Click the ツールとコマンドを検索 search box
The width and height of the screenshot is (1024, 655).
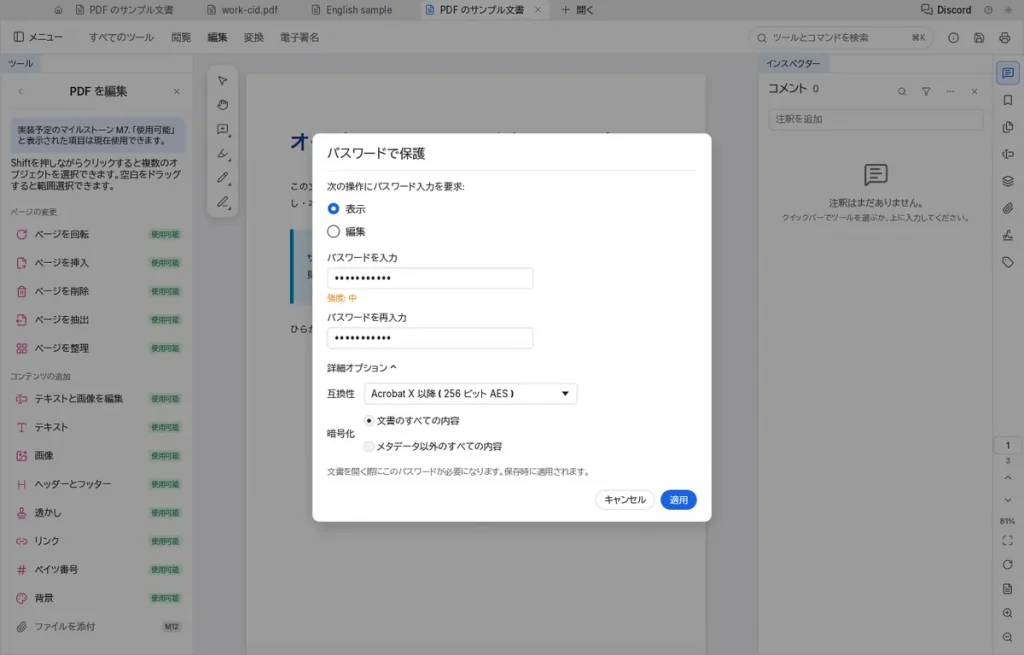point(840,38)
